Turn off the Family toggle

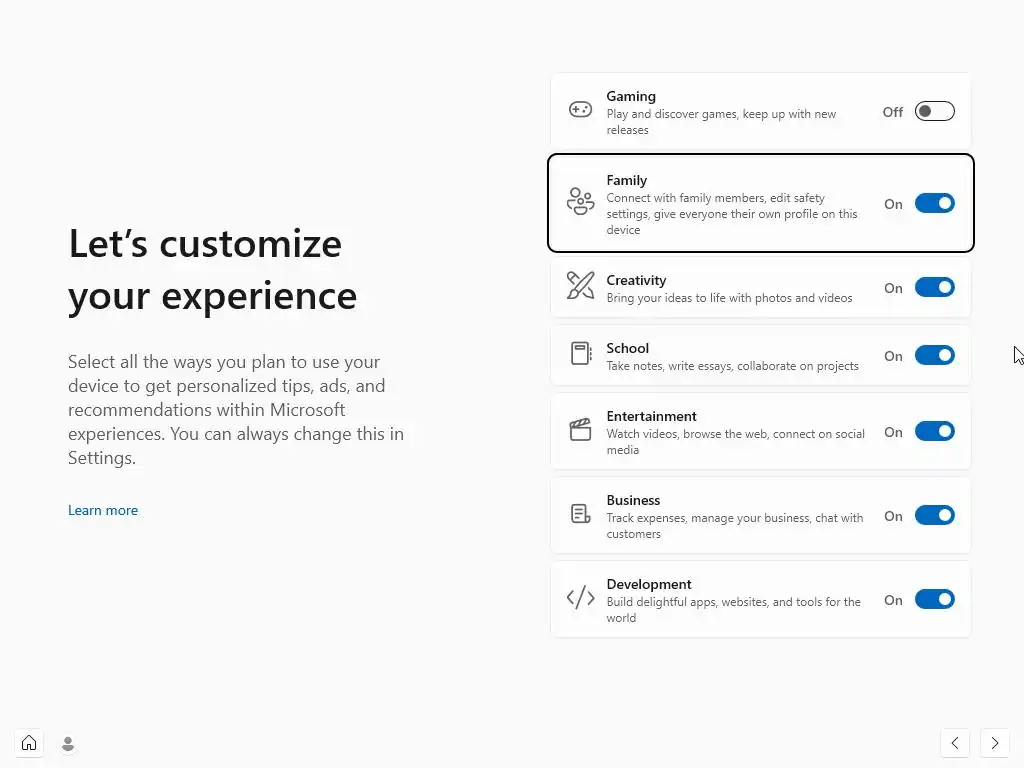pyautogui.click(x=934, y=204)
